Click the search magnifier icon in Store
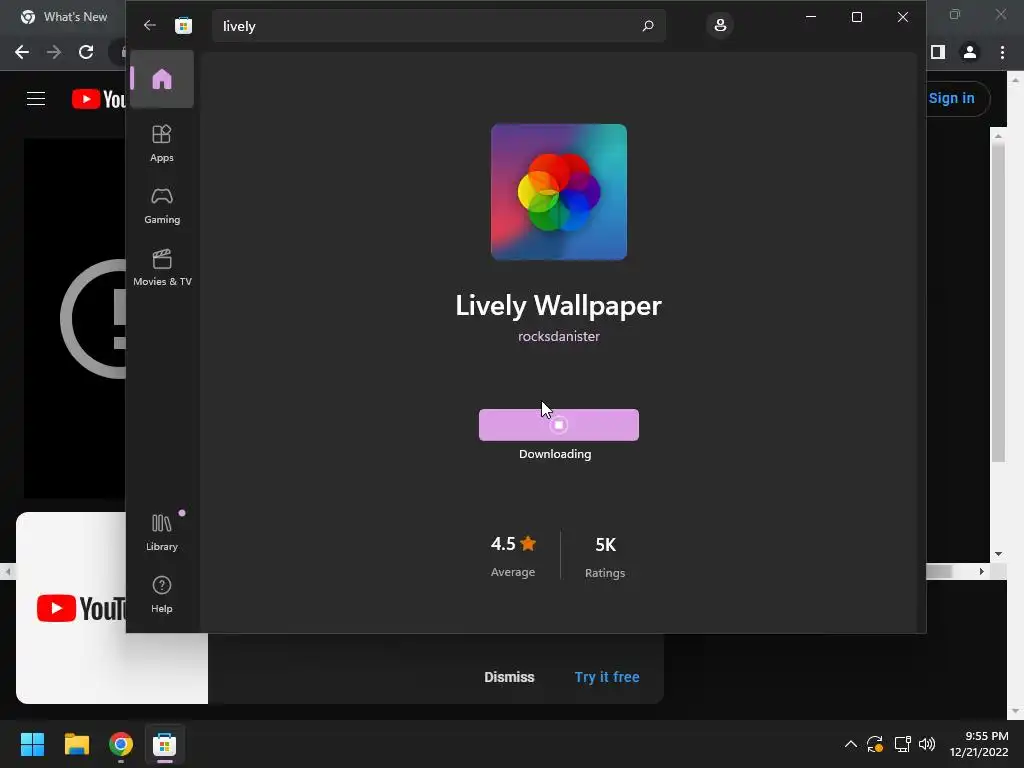1024x768 pixels. (648, 25)
